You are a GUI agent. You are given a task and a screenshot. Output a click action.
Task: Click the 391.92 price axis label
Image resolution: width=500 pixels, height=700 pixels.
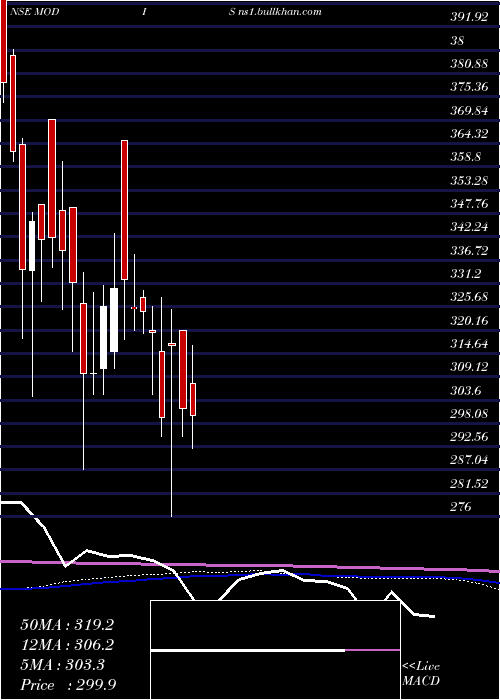point(469,17)
